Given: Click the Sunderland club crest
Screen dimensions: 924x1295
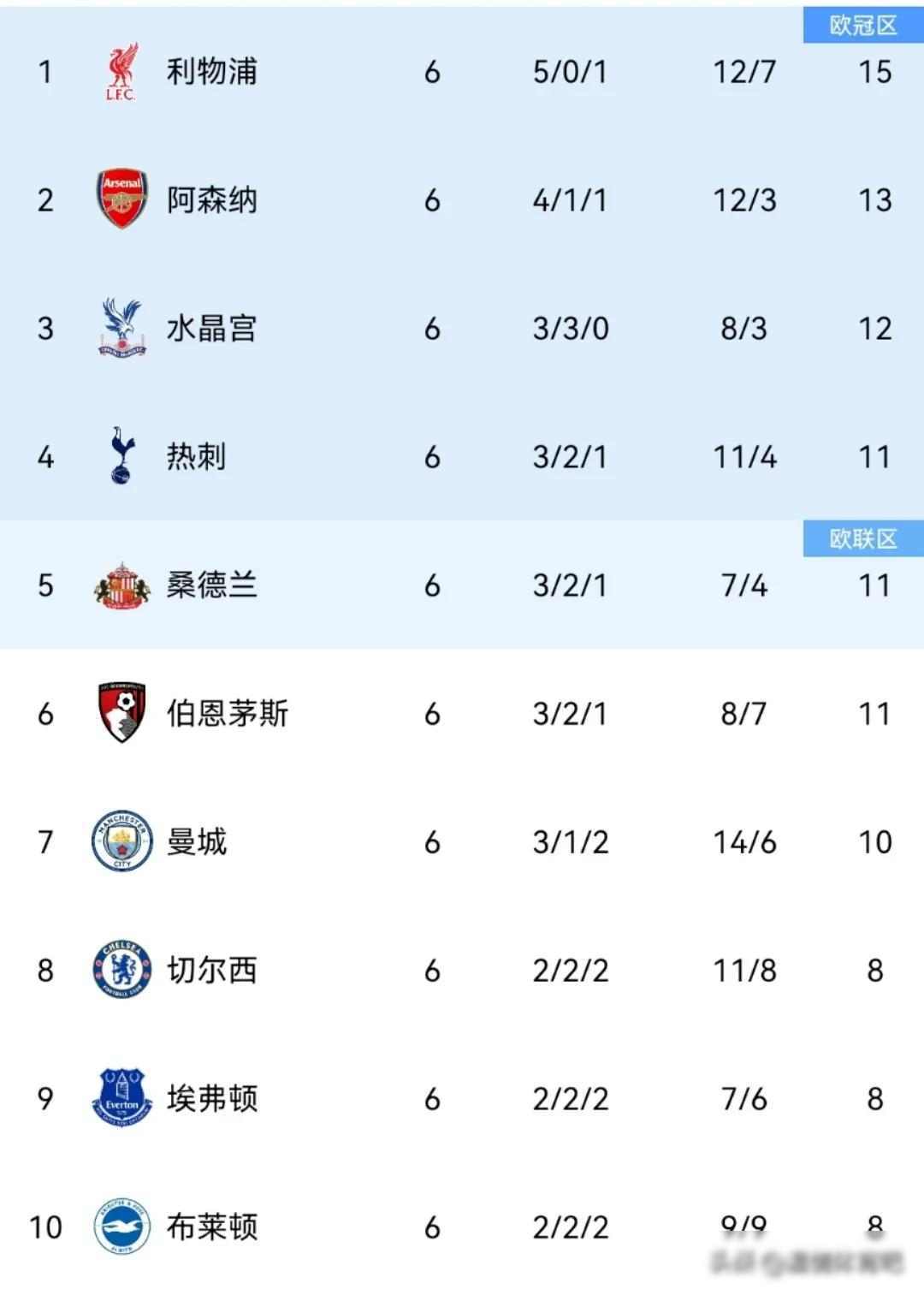Looking at the screenshot, I should pos(121,585).
